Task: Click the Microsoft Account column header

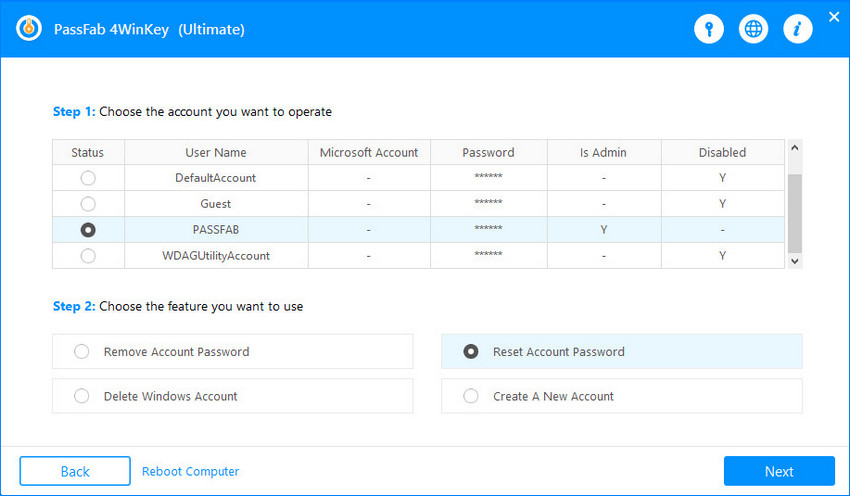Action: [369, 152]
